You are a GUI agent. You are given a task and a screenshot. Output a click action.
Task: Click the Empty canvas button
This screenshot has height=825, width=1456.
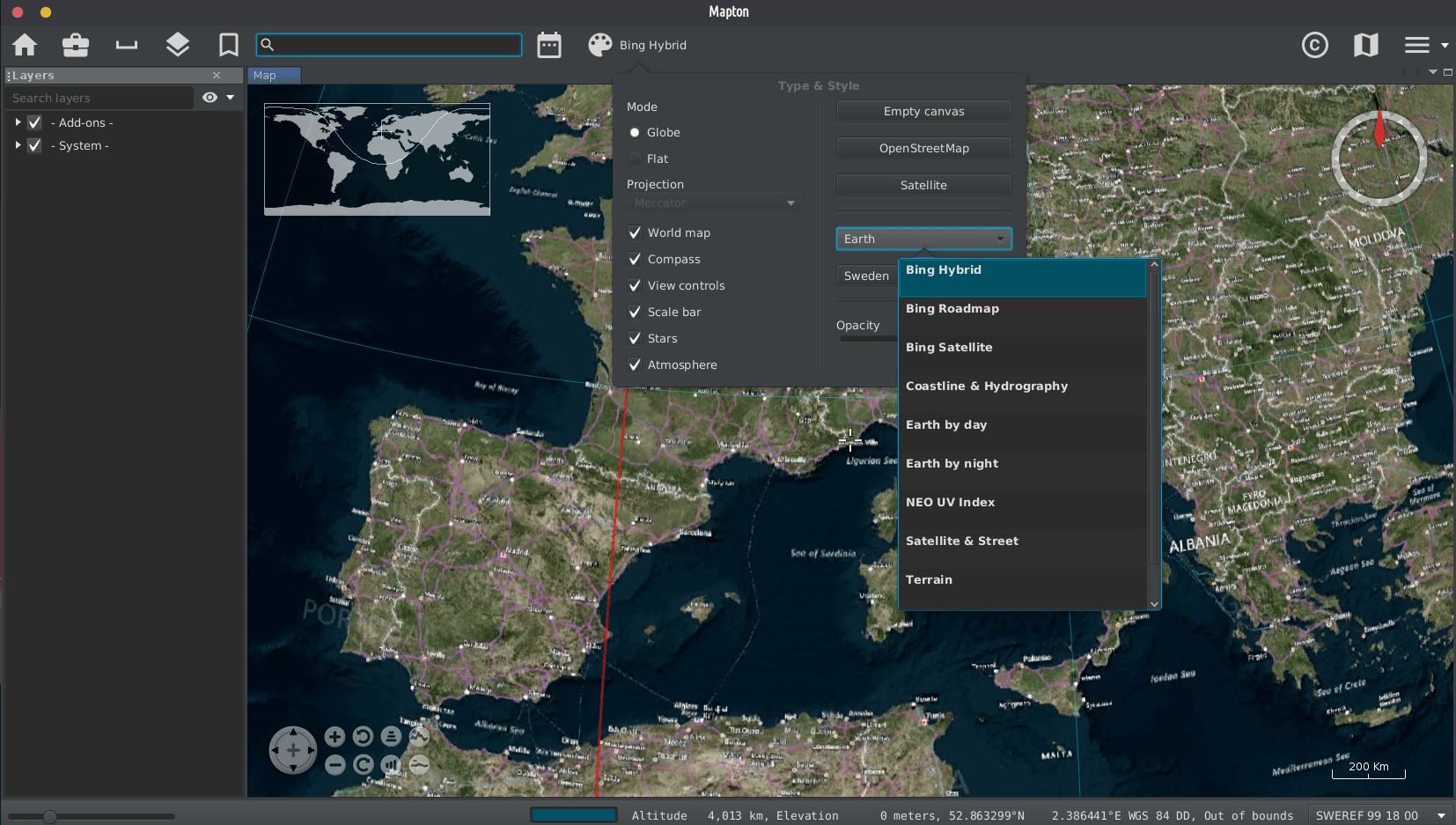(x=923, y=112)
